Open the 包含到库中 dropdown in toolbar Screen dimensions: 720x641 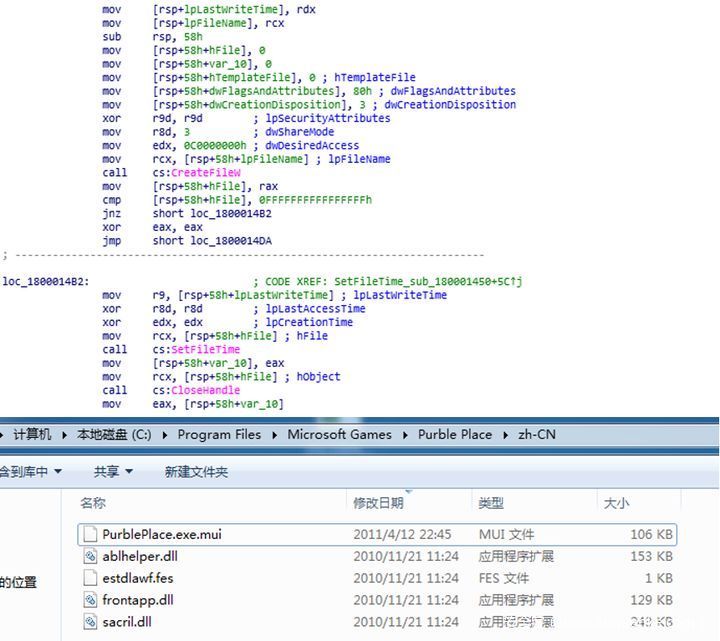click(x=30, y=471)
